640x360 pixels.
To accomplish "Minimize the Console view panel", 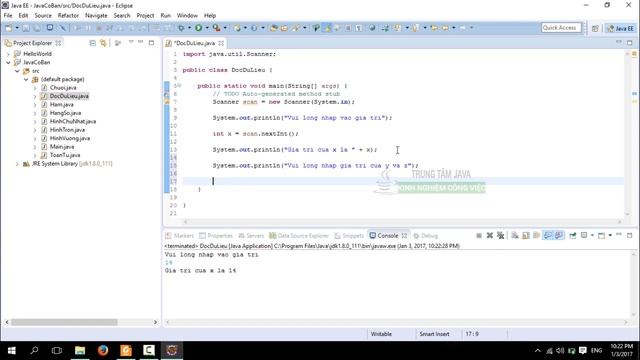I will click(619, 235).
